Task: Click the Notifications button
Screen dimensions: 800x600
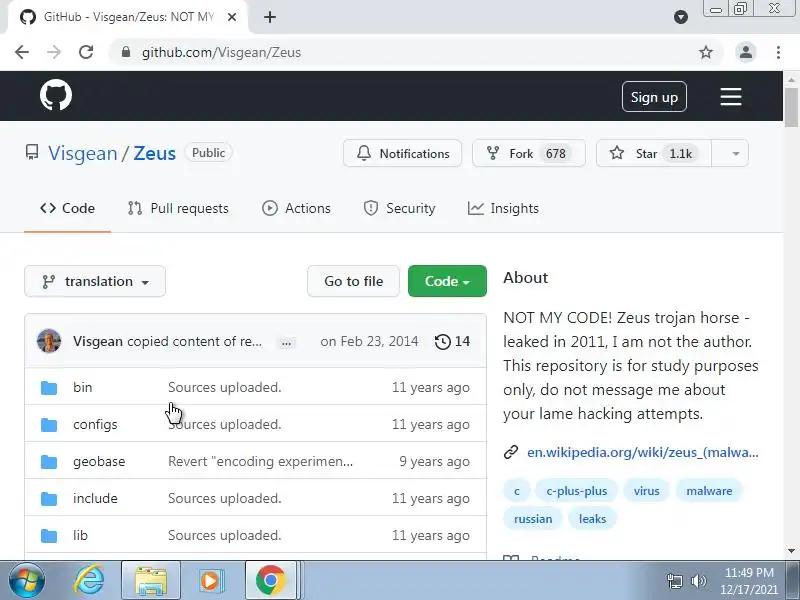Action: [x=403, y=154]
